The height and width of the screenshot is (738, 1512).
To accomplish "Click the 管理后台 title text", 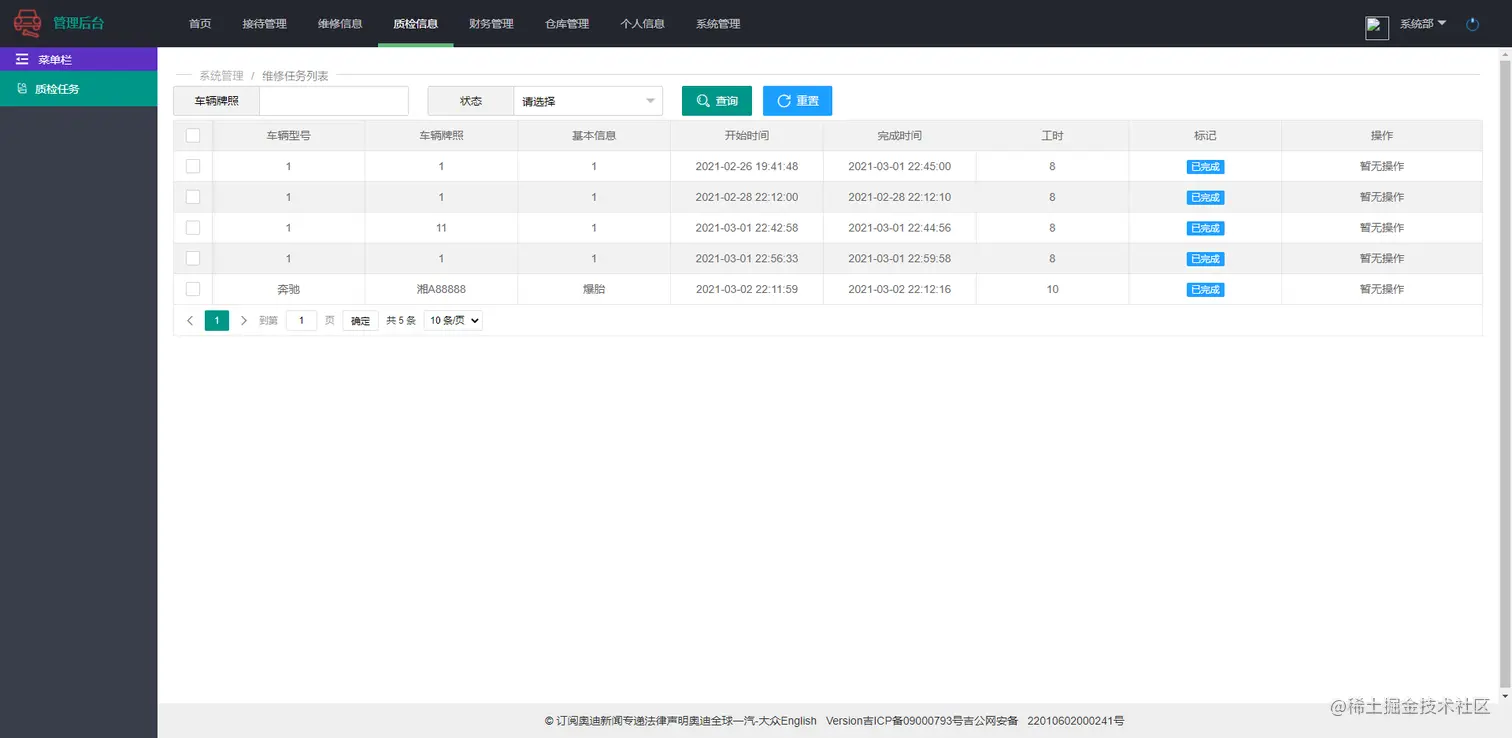I will [78, 23].
